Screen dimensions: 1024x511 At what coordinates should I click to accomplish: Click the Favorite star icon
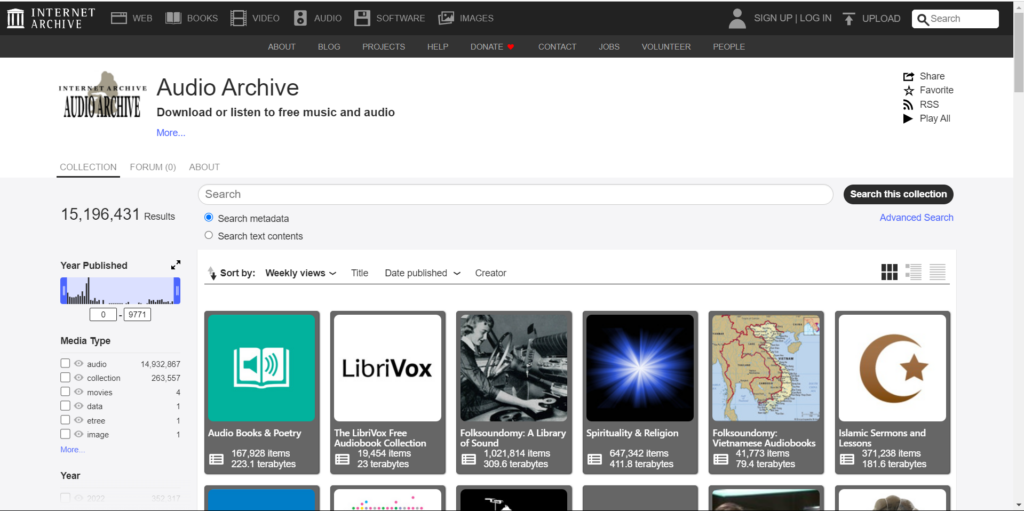tap(908, 90)
